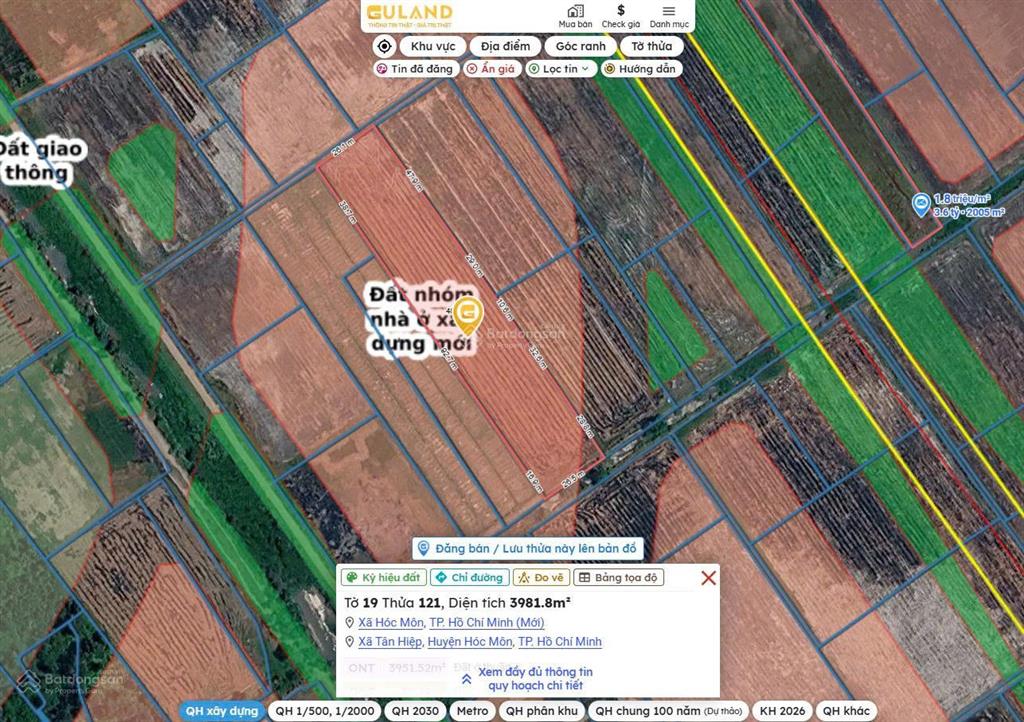Switch to QH phân khu tab

click(541, 711)
